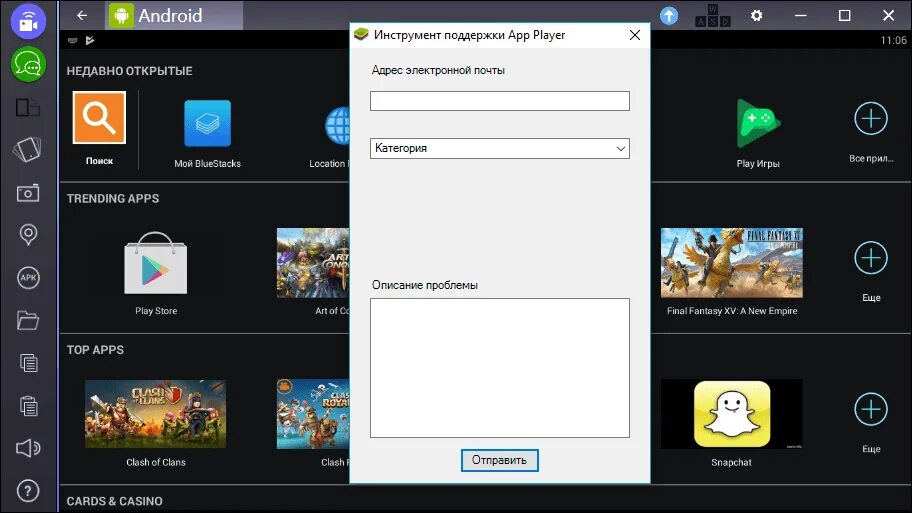Click the TRENDING APPS heading

[113, 198]
